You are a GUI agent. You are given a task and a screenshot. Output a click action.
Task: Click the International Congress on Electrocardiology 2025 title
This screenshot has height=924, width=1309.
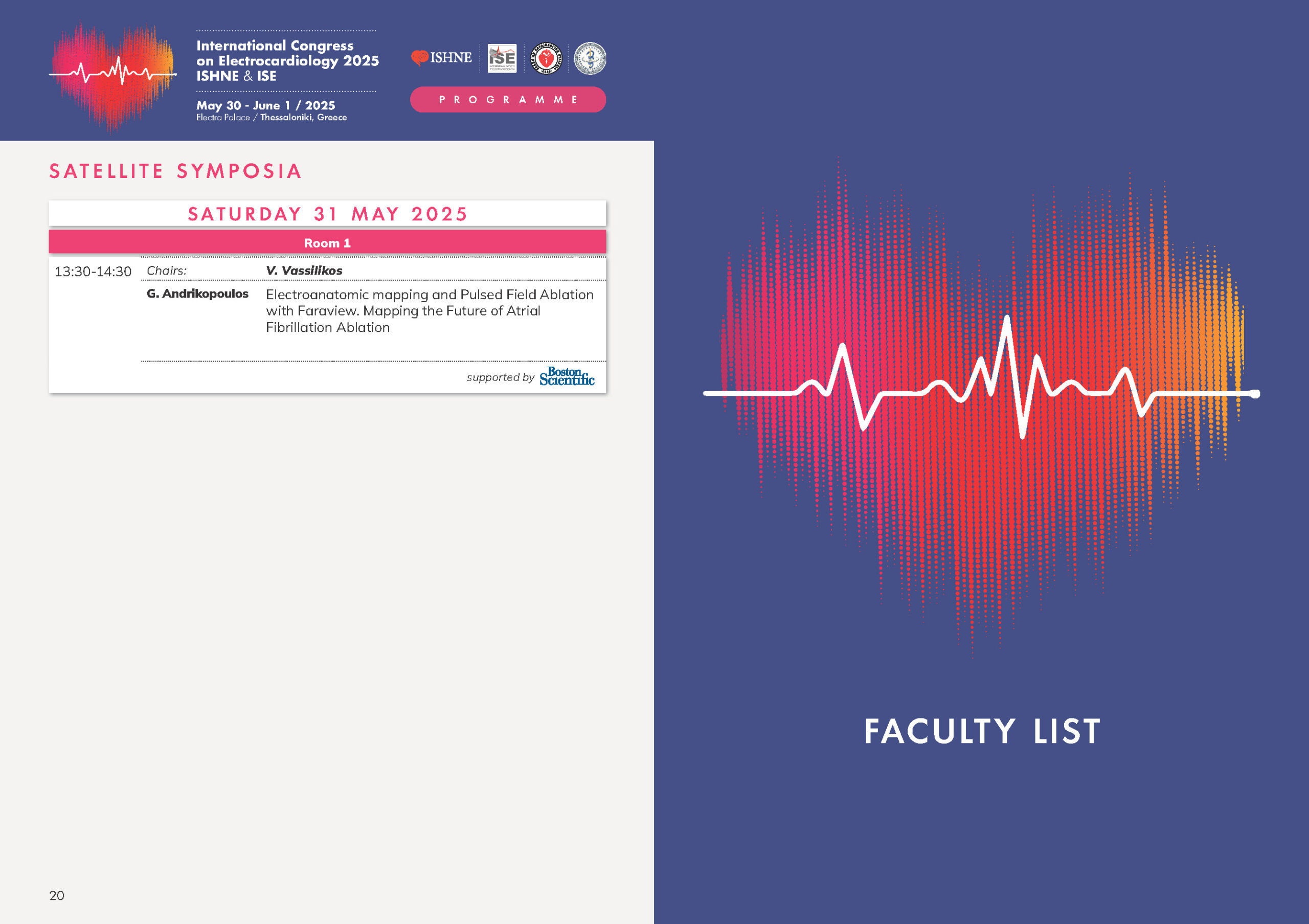pyautogui.click(x=287, y=60)
